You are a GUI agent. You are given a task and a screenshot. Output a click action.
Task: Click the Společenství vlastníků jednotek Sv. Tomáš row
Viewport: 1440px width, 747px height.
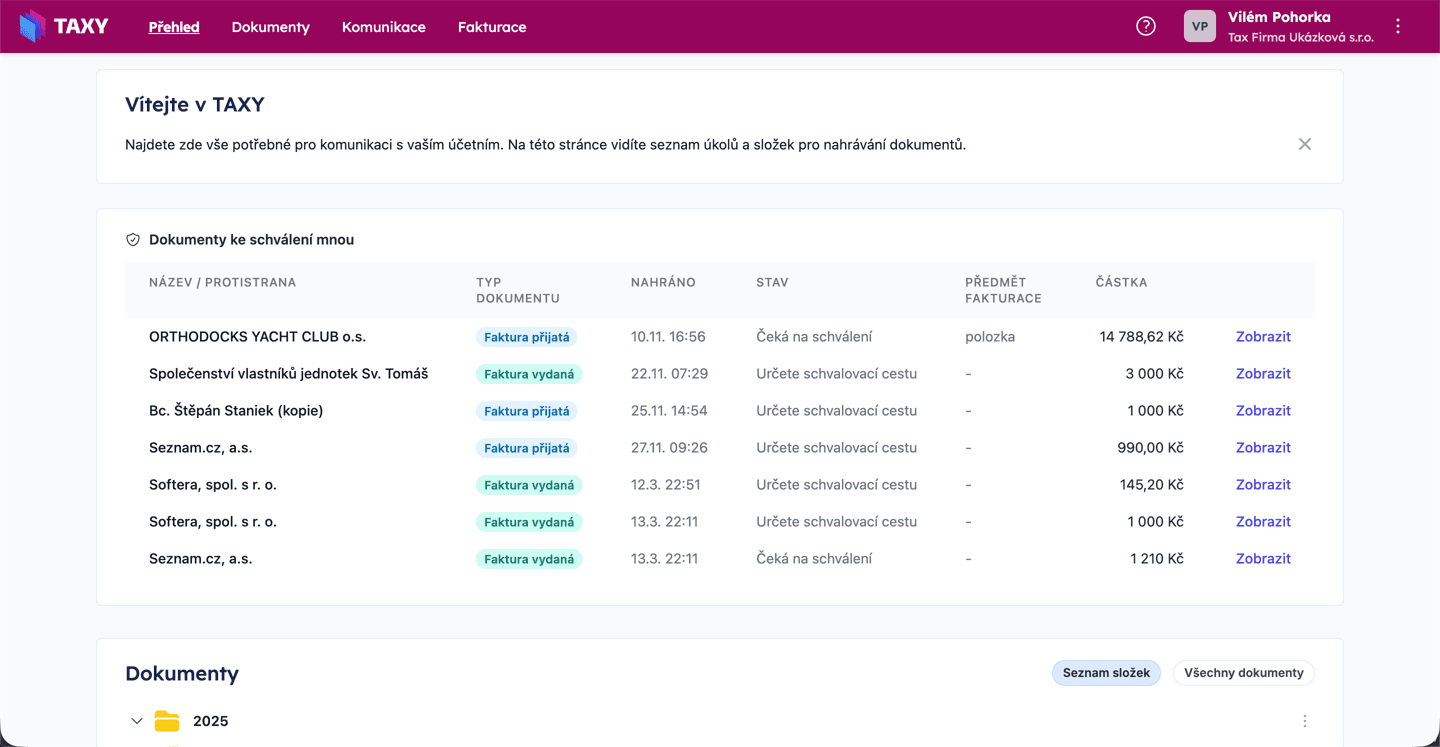(288, 374)
